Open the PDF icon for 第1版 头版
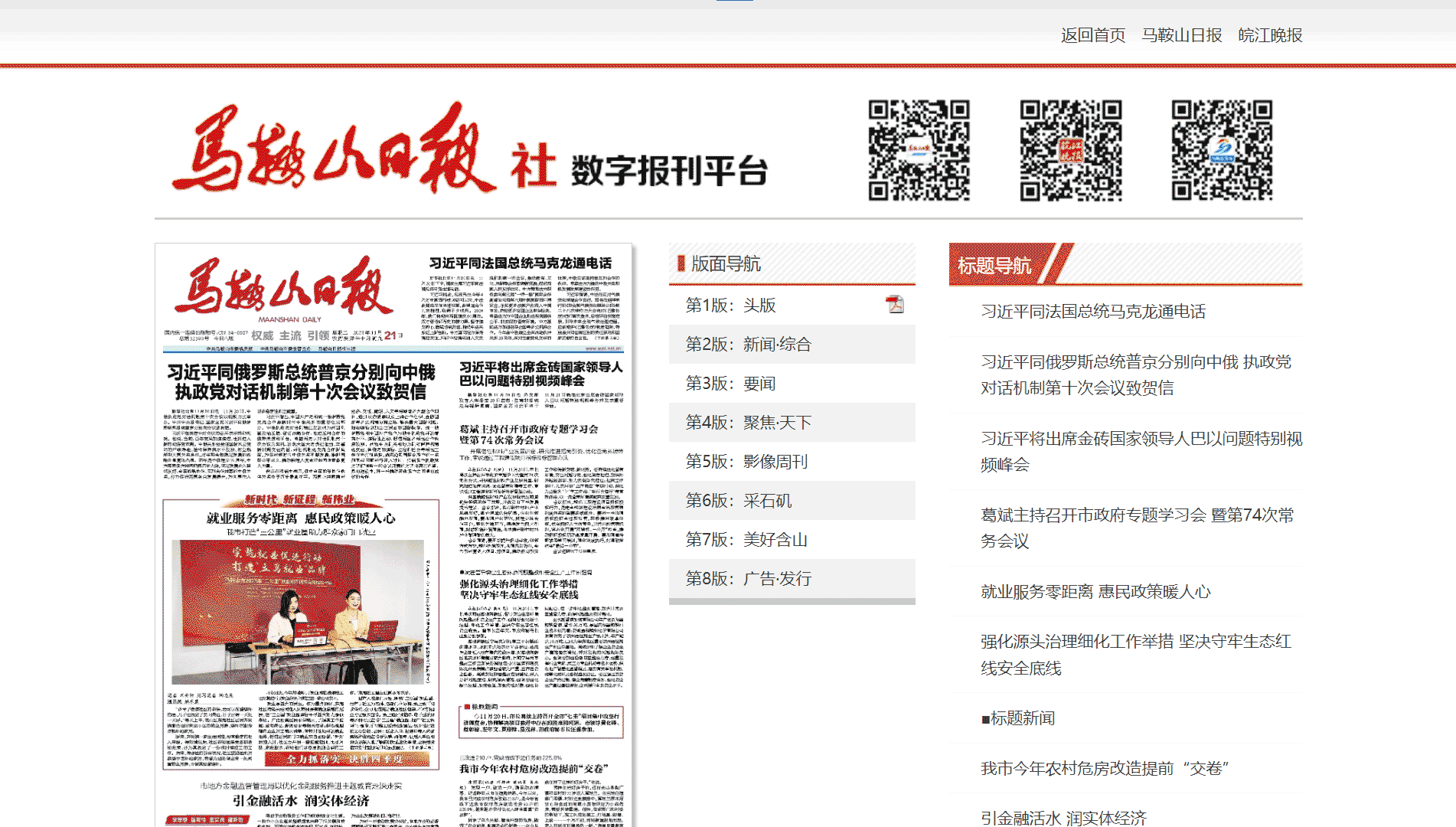The height and width of the screenshot is (827, 1456). [895, 305]
